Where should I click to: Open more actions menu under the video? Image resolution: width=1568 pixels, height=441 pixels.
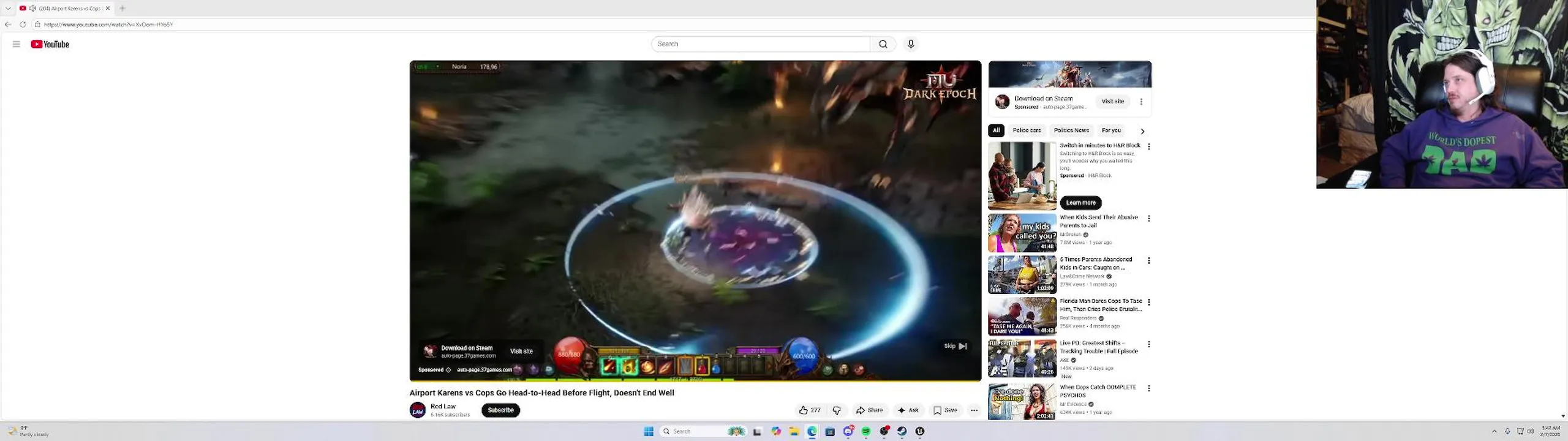pyautogui.click(x=974, y=410)
